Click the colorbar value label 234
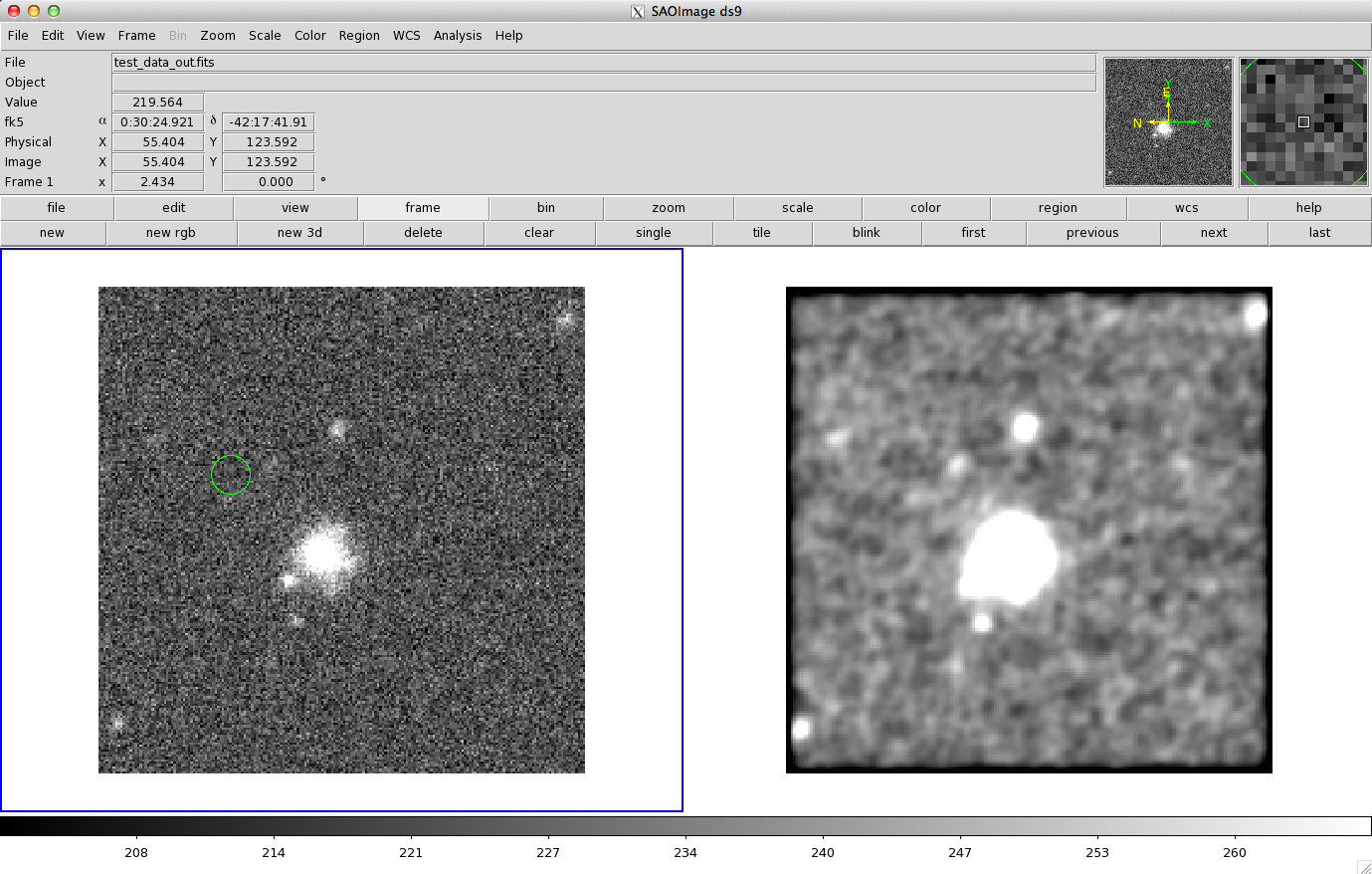This screenshot has width=1372, height=874. (x=686, y=852)
